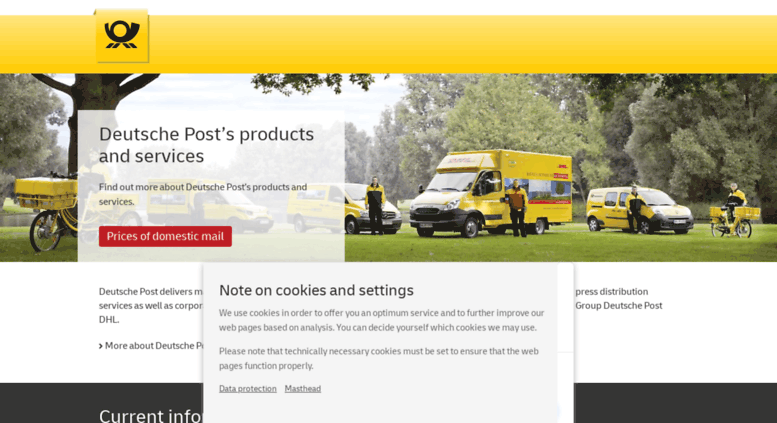Click the Deutsche Post delivers intro paragraph
Viewport: 777px width, 423px height.
tap(151, 305)
